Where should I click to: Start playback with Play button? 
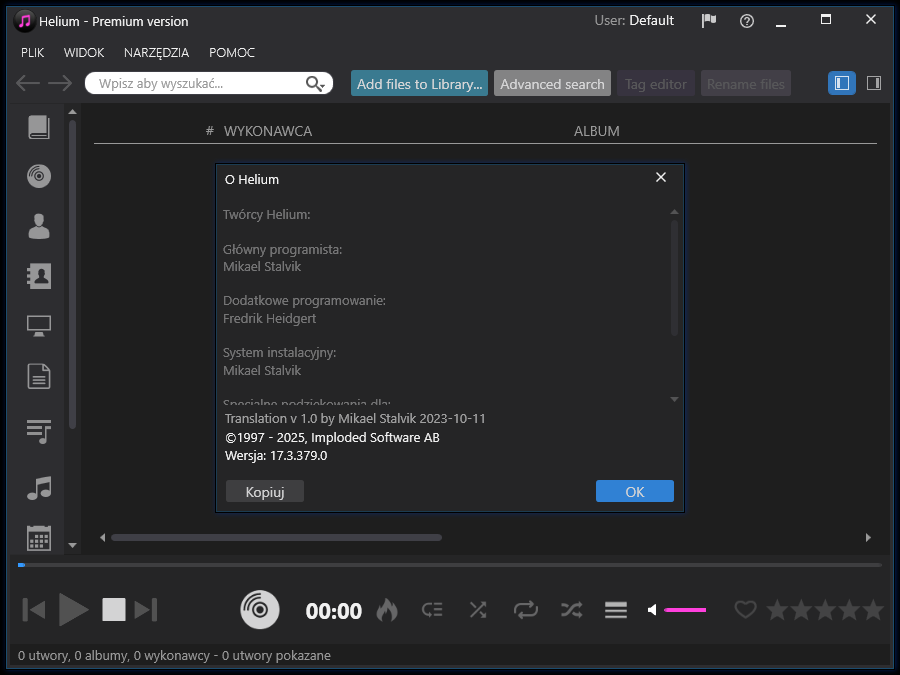click(73, 610)
